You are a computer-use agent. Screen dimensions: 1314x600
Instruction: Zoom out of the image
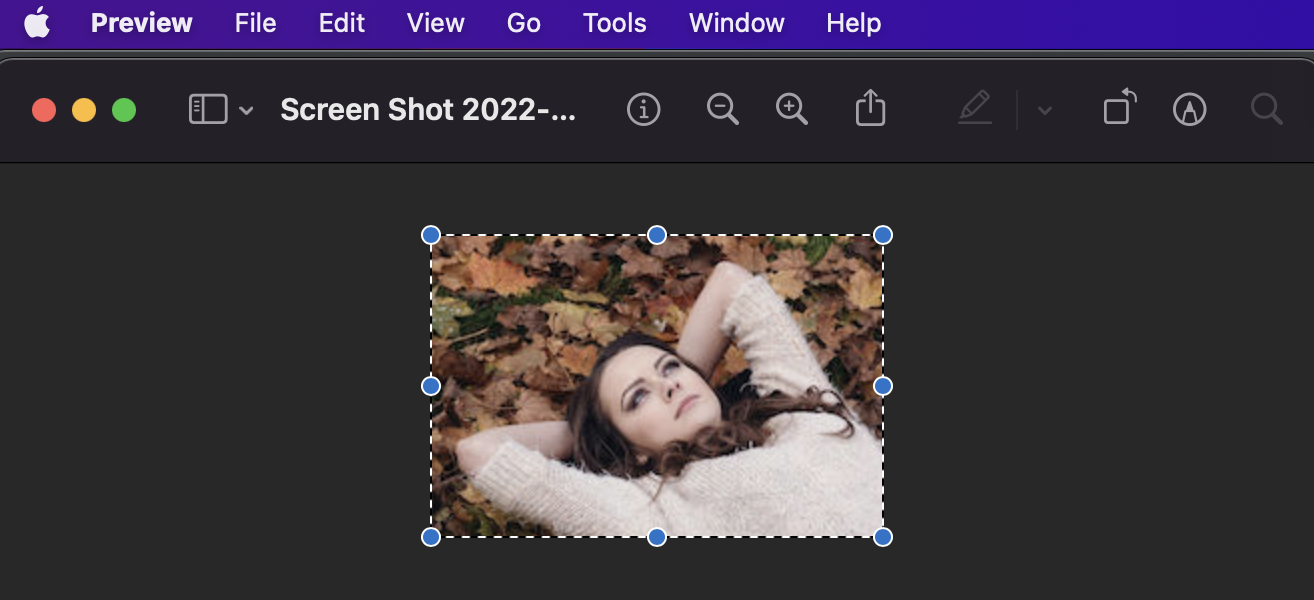click(x=722, y=109)
